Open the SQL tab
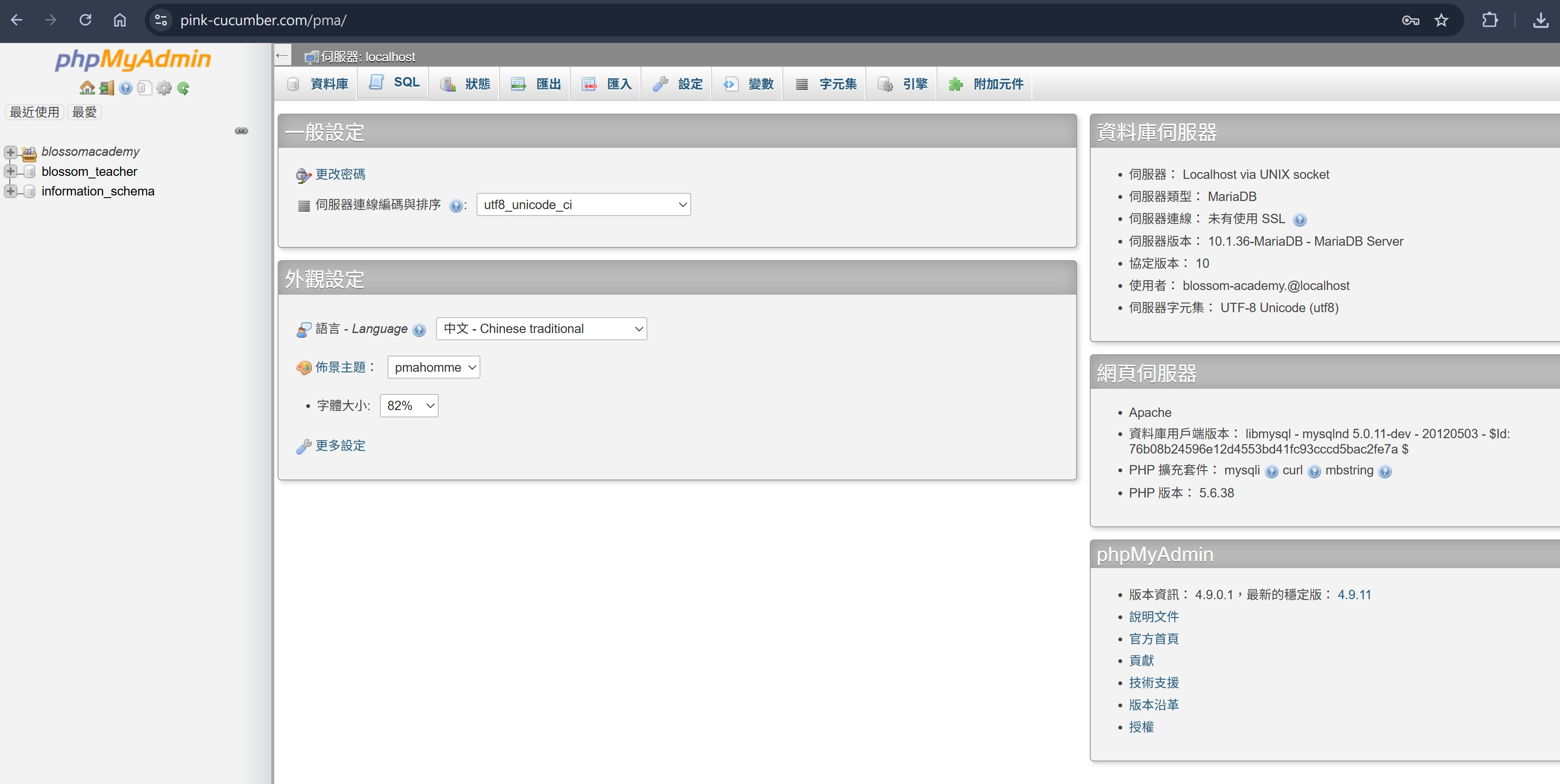 393,83
